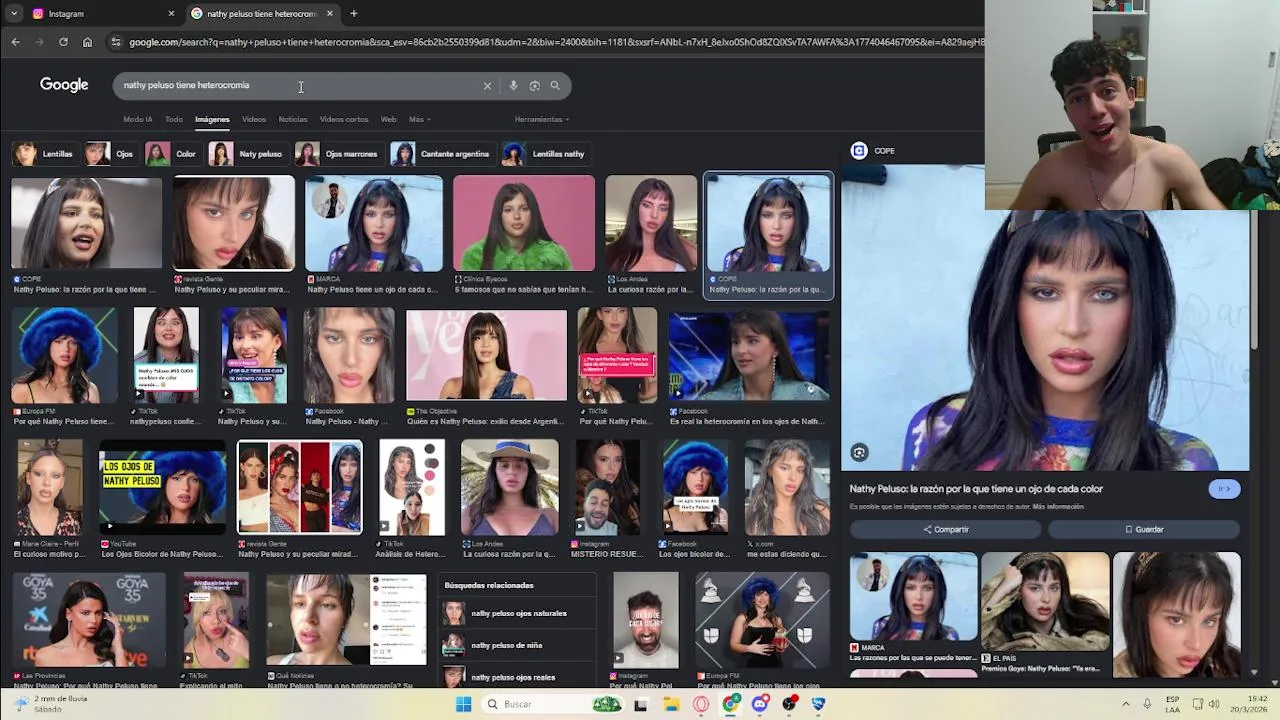Expand the Más dropdown menu
The height and width of the screenshot is (720, 1280).
point(420,119)
